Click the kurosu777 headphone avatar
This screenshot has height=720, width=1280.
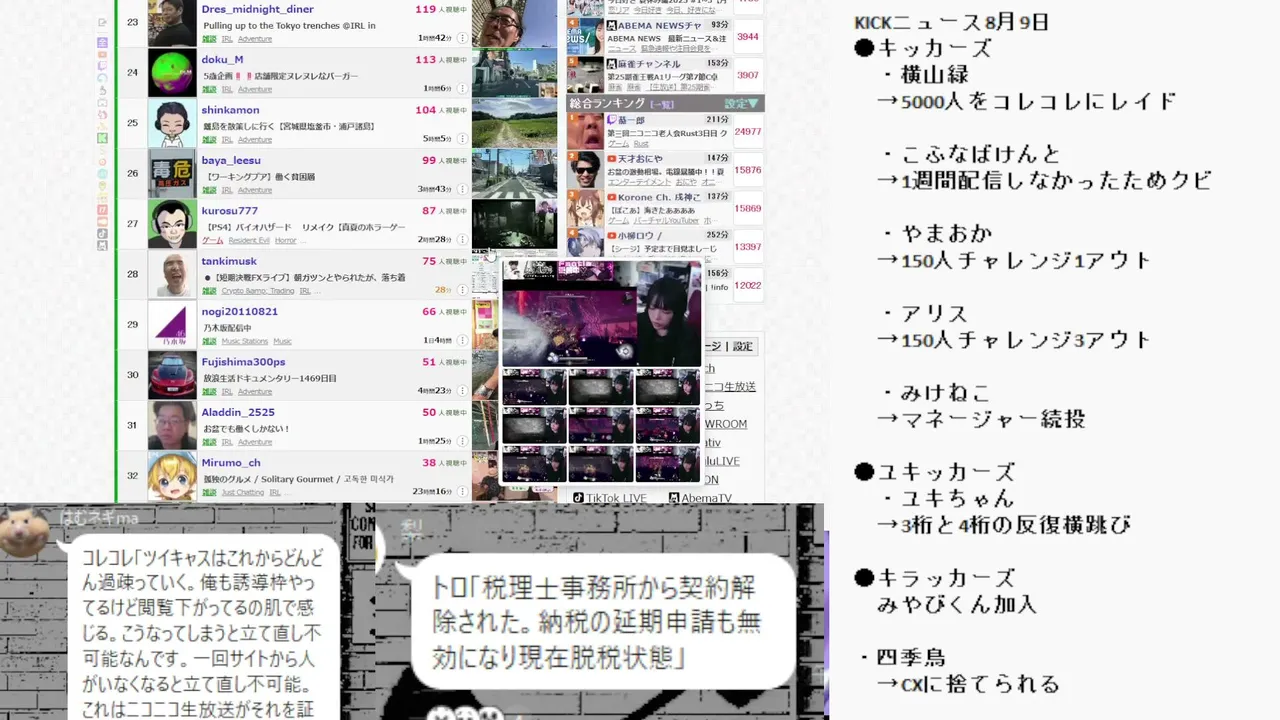(x=172, y=224)
